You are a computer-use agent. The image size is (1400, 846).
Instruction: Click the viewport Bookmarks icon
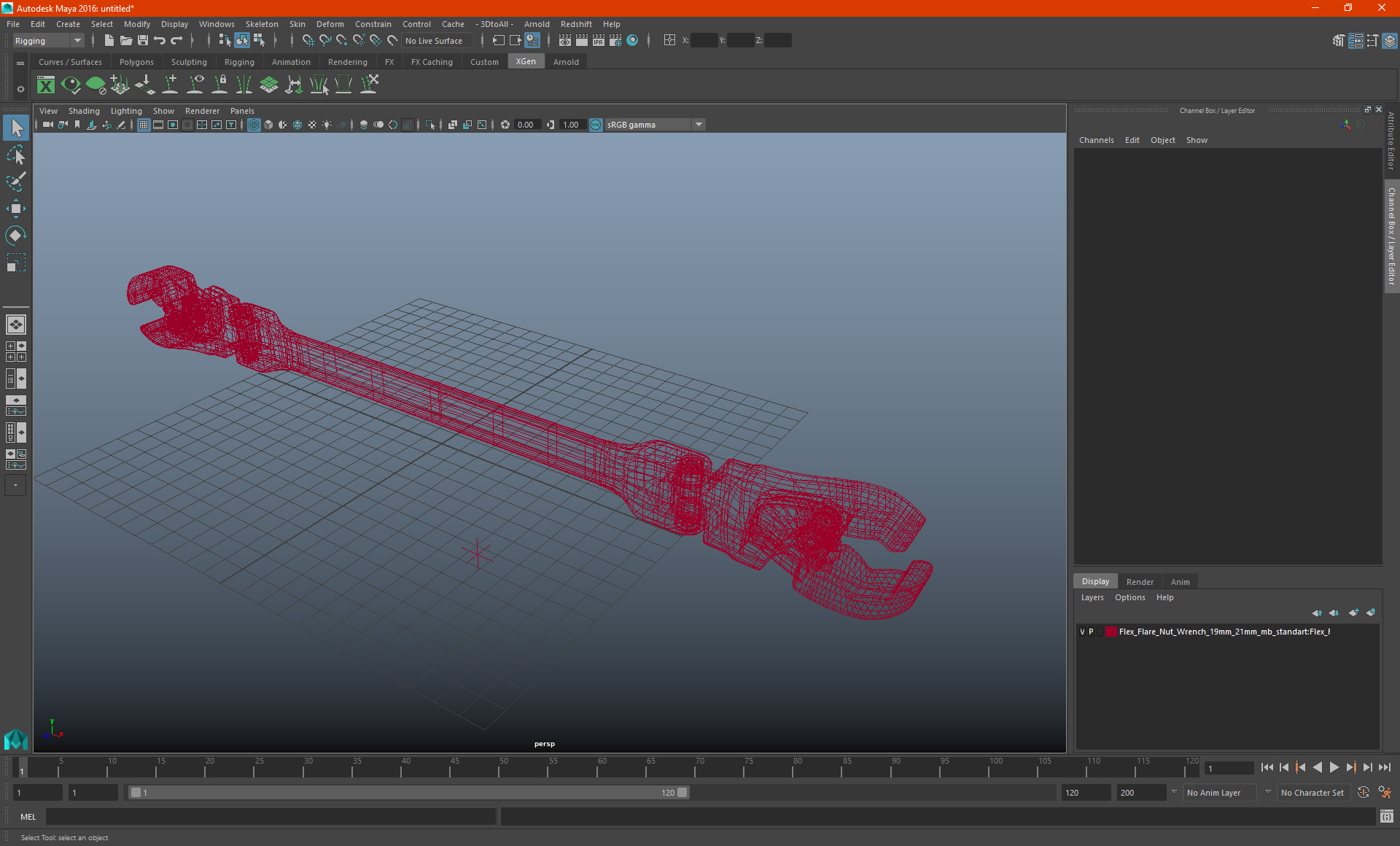click(77, 125)
